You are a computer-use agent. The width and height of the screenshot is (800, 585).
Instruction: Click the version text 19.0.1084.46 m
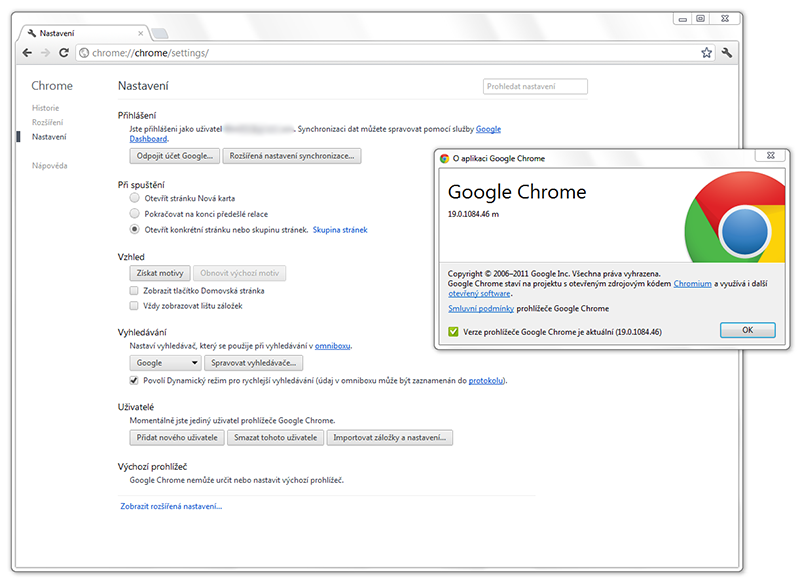coord(473,214)
